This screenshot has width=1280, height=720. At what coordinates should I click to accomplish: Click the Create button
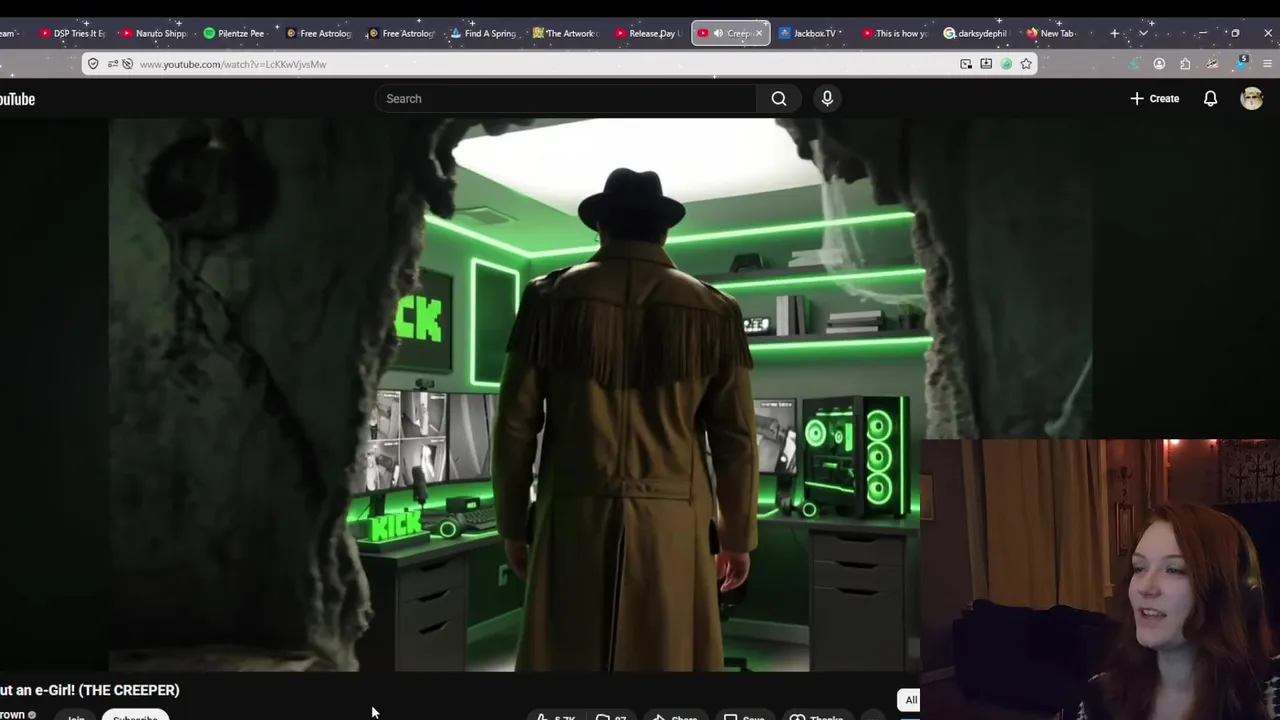pyautogui.click(x=1155, y=99)
